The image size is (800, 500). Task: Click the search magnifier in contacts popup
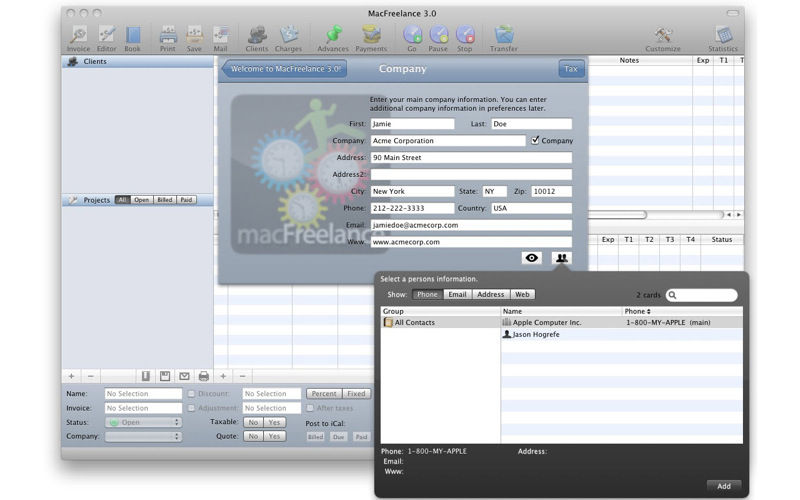coord(672,295)
